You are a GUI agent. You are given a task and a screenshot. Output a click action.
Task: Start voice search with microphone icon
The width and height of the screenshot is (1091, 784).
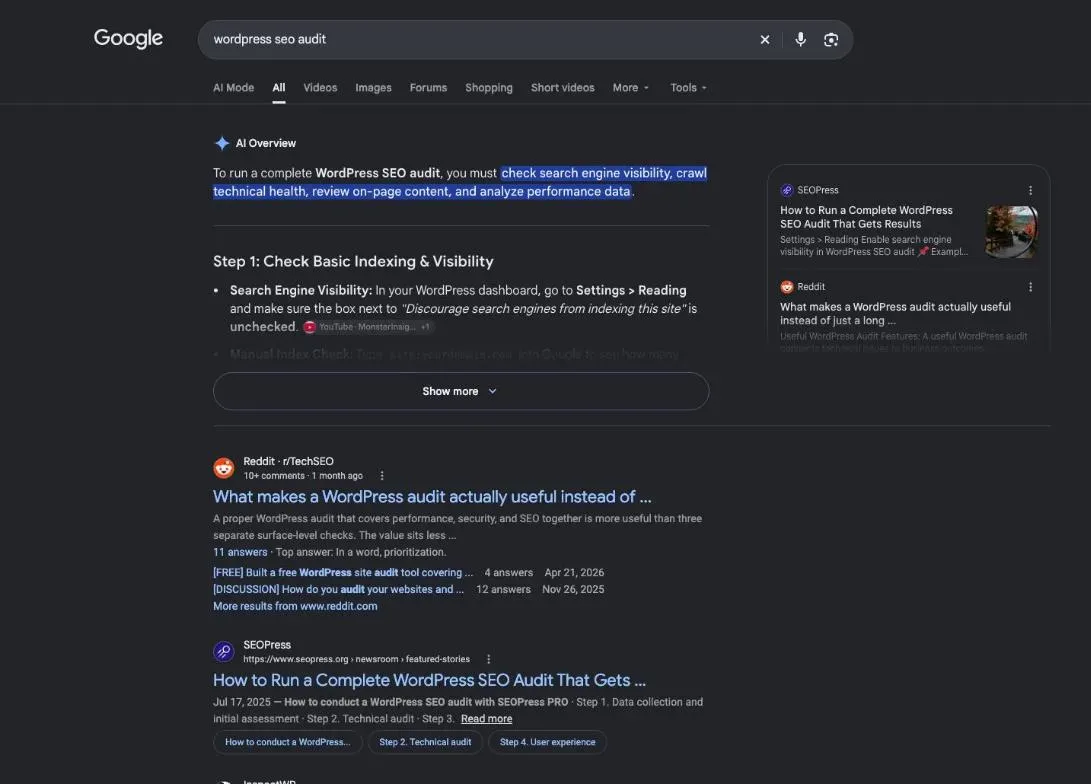[x=801, y=40]
